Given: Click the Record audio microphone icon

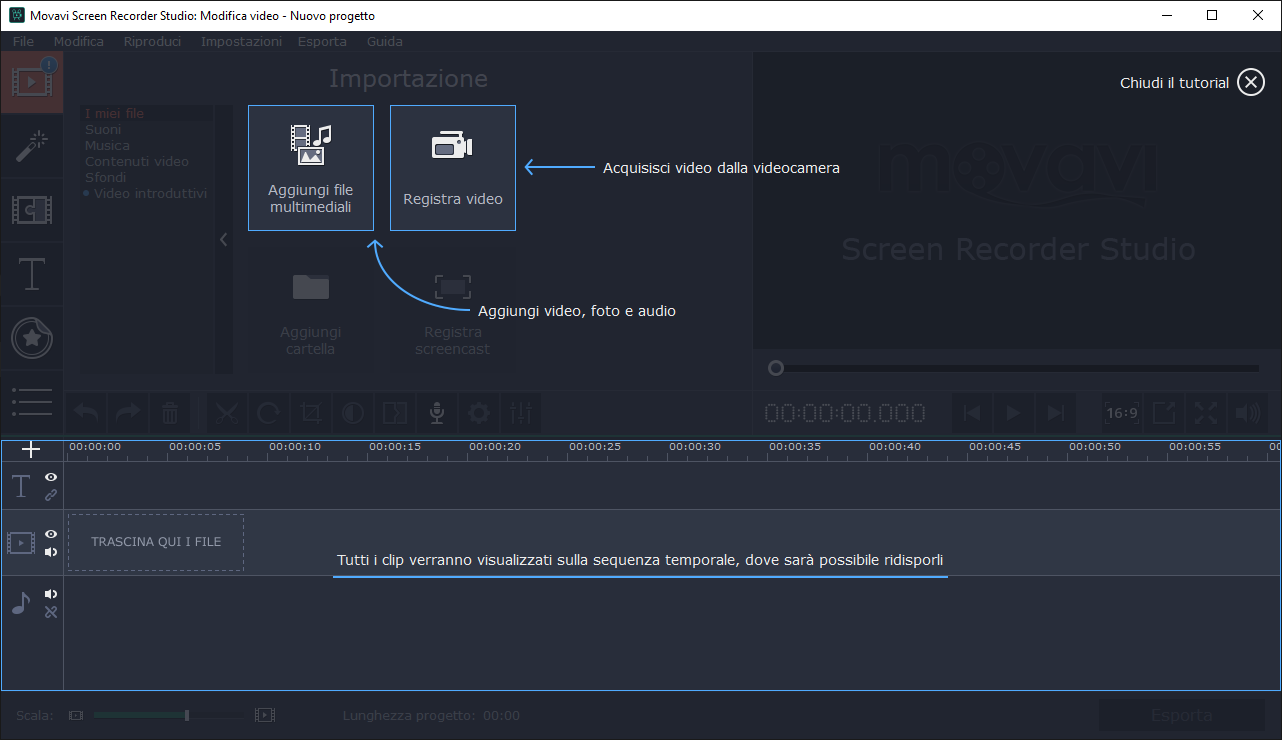Looking at the screenshot, I should [x=437, y=412].
